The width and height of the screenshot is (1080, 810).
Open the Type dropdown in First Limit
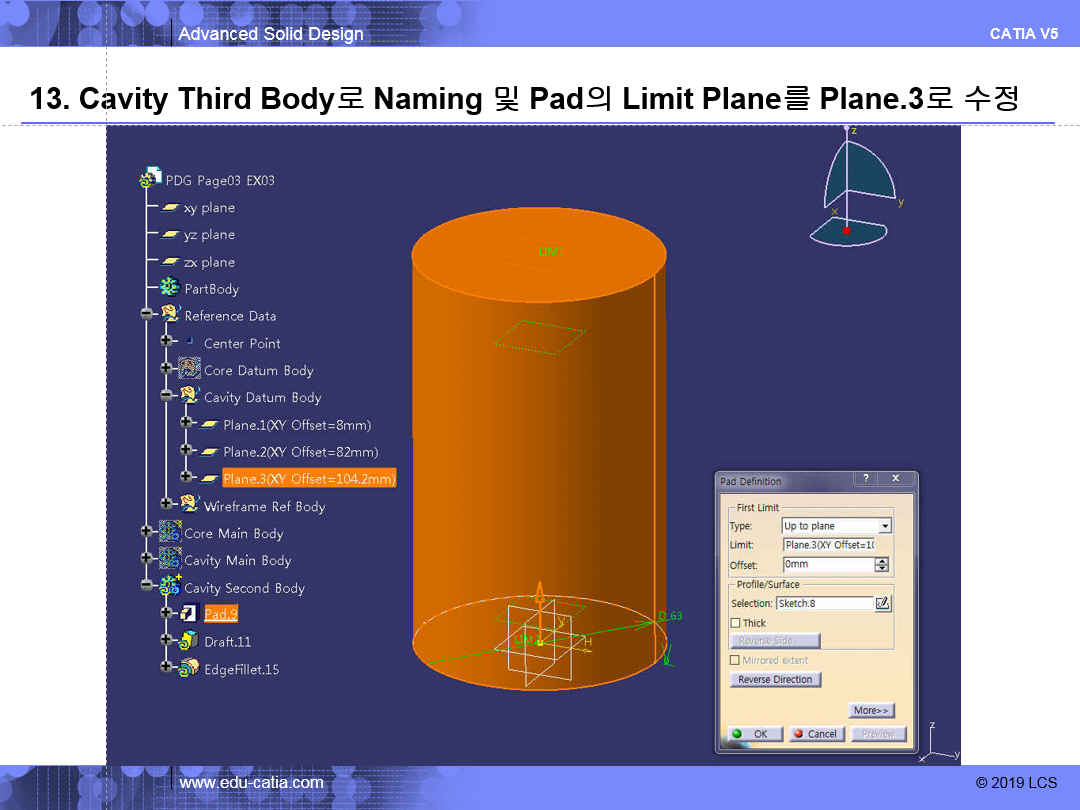tap(884, 526)
